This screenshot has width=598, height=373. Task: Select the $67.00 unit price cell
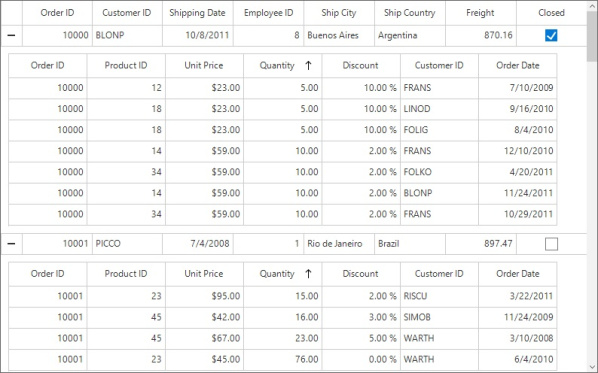pyautogui.click(x=204, y=338)
